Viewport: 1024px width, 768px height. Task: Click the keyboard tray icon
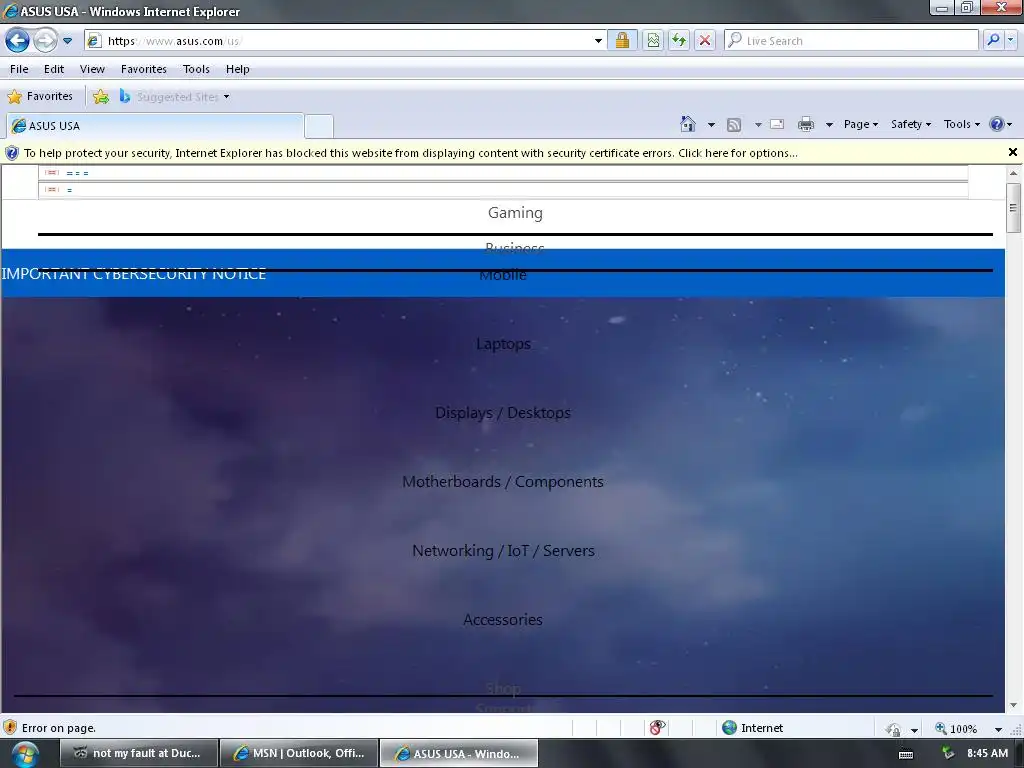click(906, 754)
